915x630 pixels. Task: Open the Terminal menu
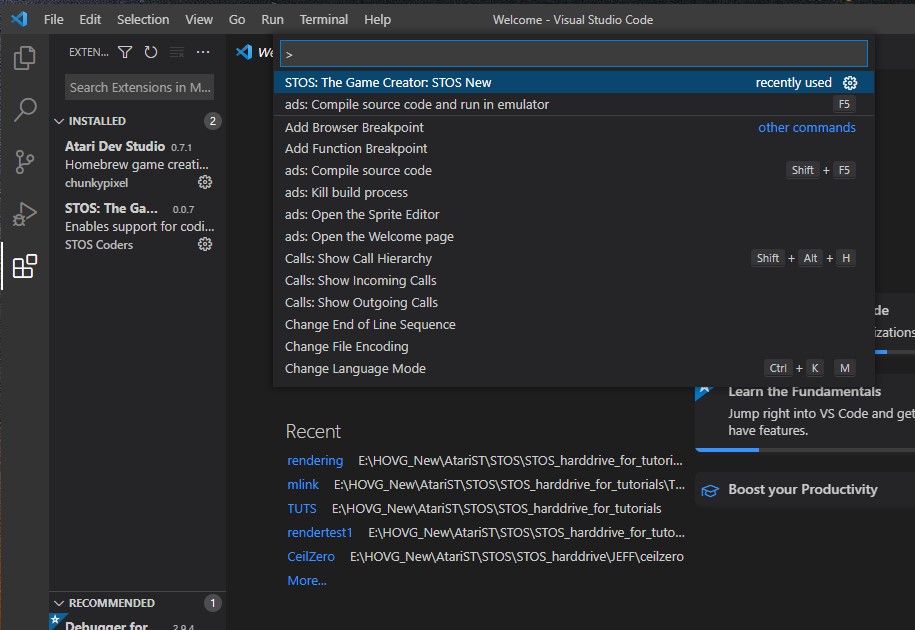click(x=324, y=19)
